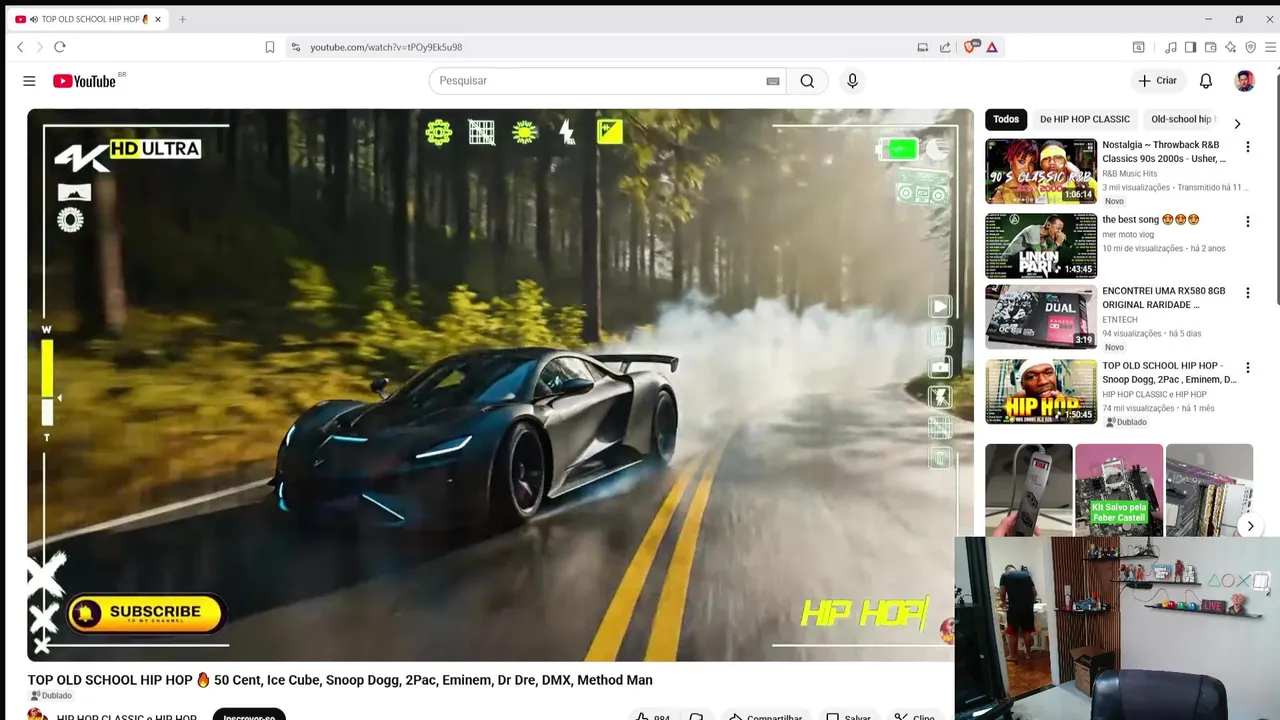Open ETNTECH channel link
The width and height of the screenshot is (1280, 720).
click(1120, 320)
